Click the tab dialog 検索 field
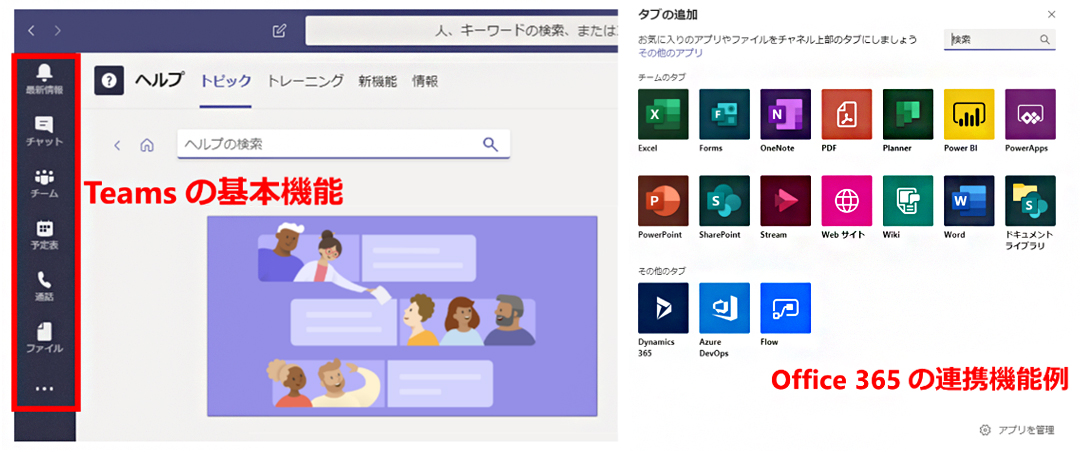1083x452 pixels. pos(999,39)
